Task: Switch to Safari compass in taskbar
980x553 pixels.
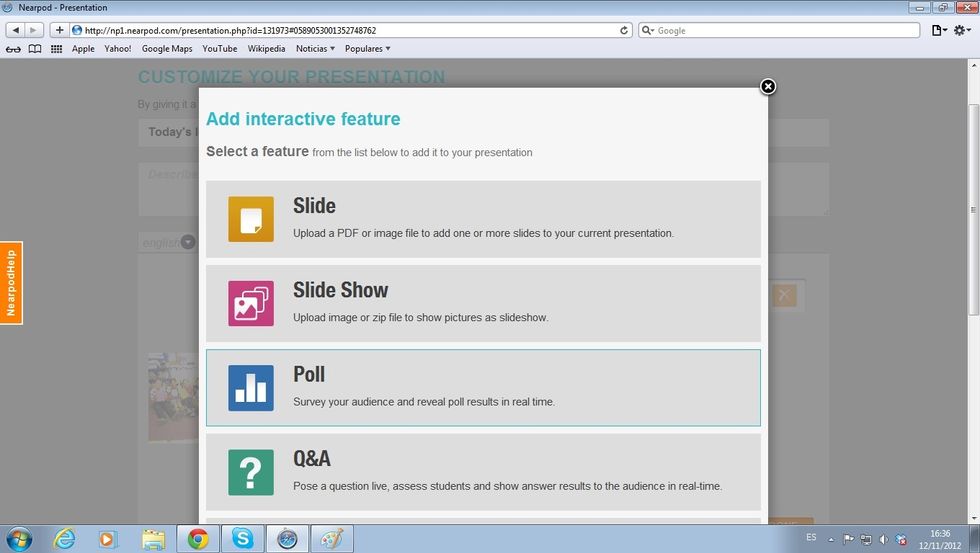Action: click(x=288, y=539)
